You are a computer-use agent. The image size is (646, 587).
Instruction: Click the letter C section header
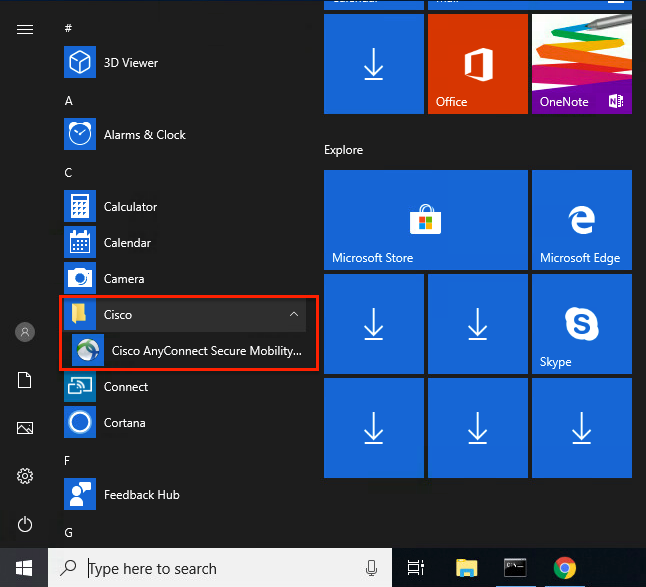(x=68, y=173)
